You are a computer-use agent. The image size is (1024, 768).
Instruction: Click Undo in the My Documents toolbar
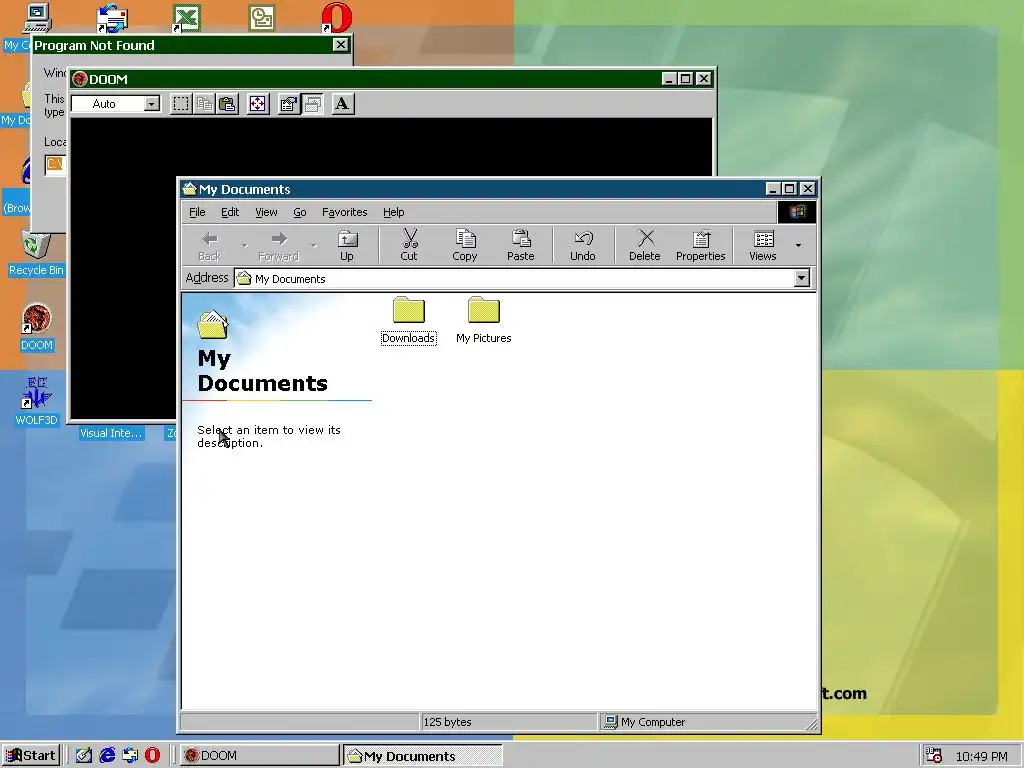point(583,246)
